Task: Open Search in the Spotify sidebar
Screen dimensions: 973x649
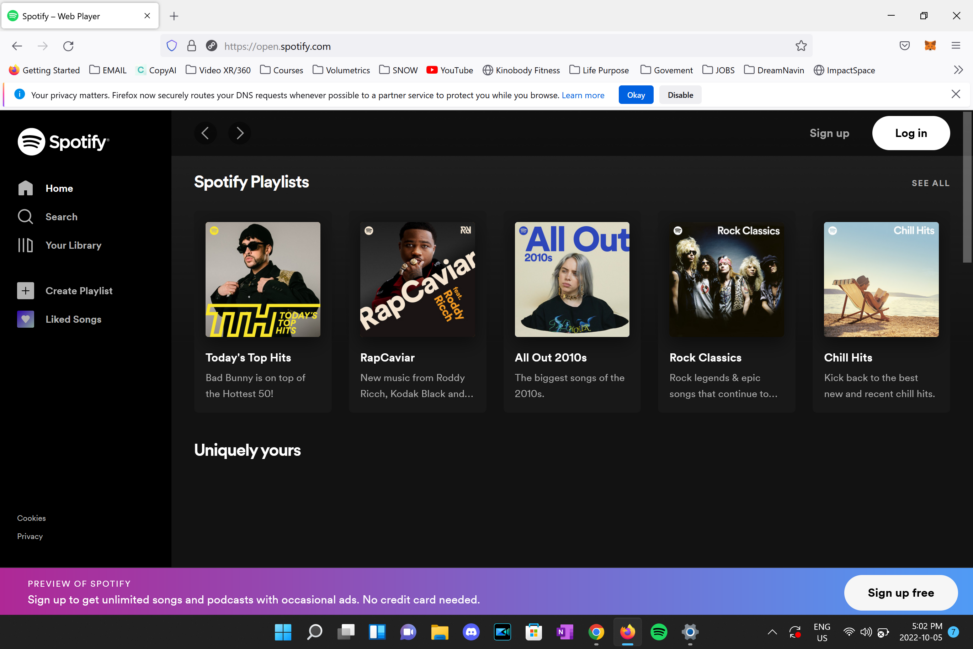Action: coord(48,217)
